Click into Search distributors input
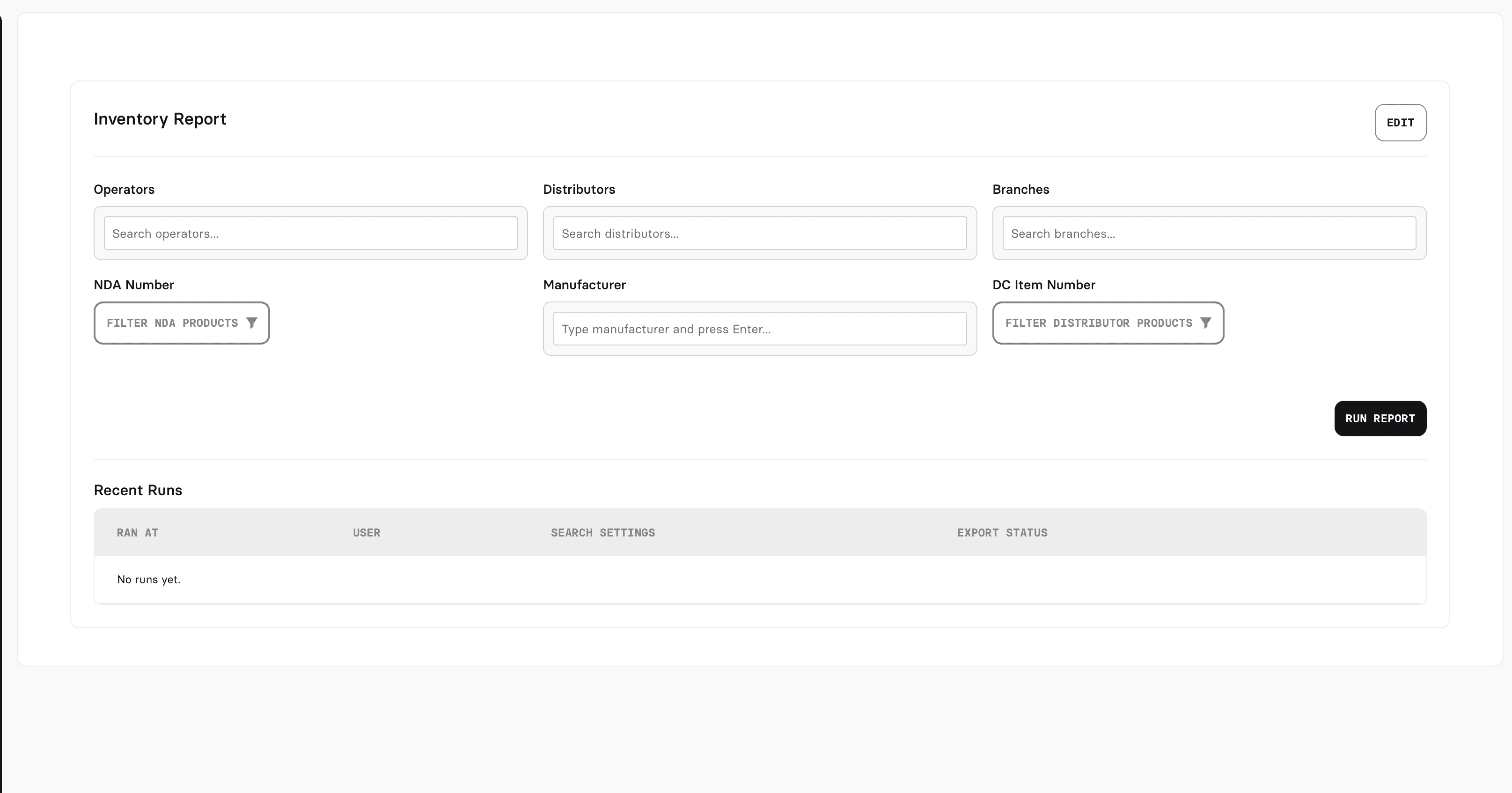 (x=760, y=234)
